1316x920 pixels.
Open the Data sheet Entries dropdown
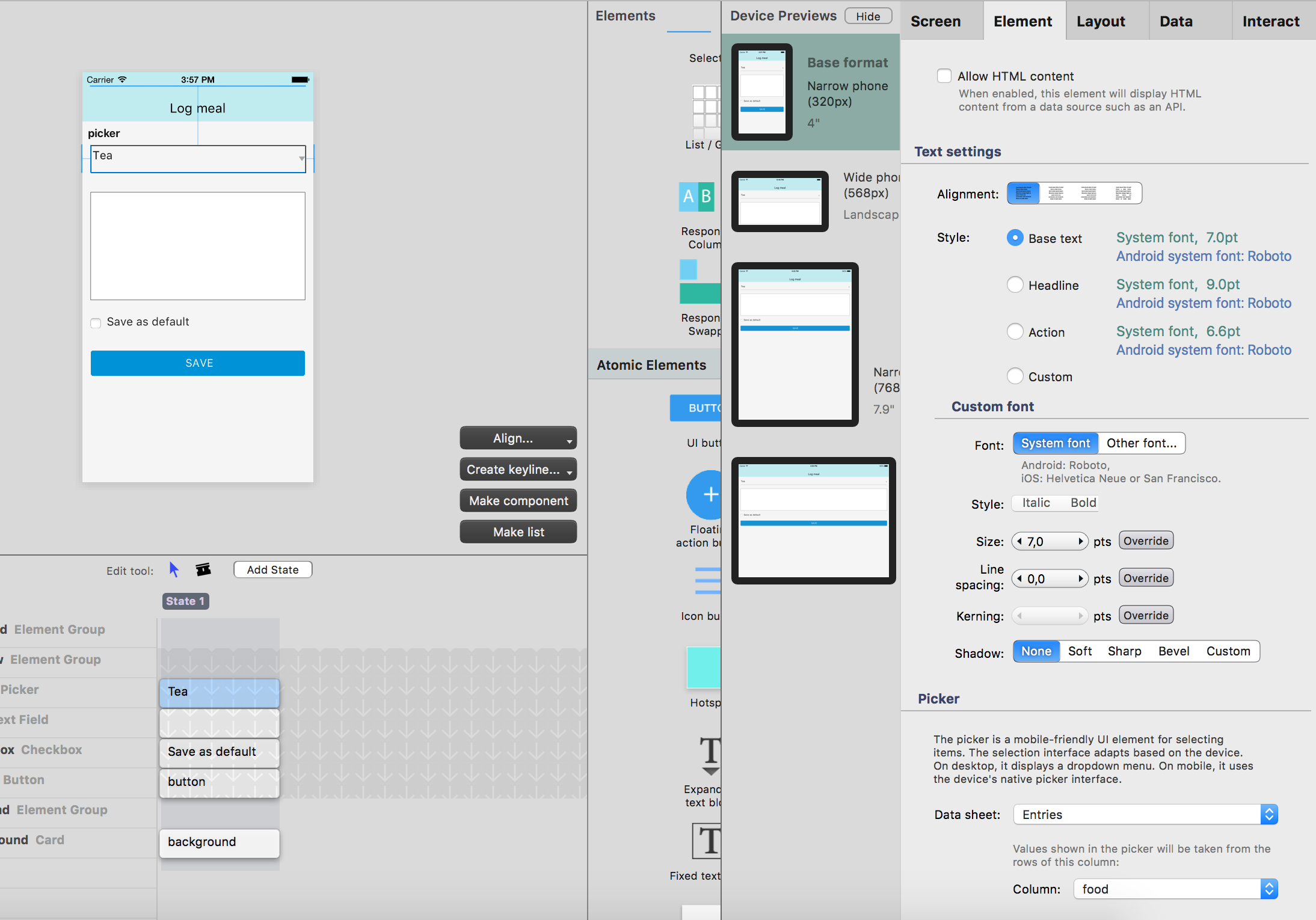1145,815
